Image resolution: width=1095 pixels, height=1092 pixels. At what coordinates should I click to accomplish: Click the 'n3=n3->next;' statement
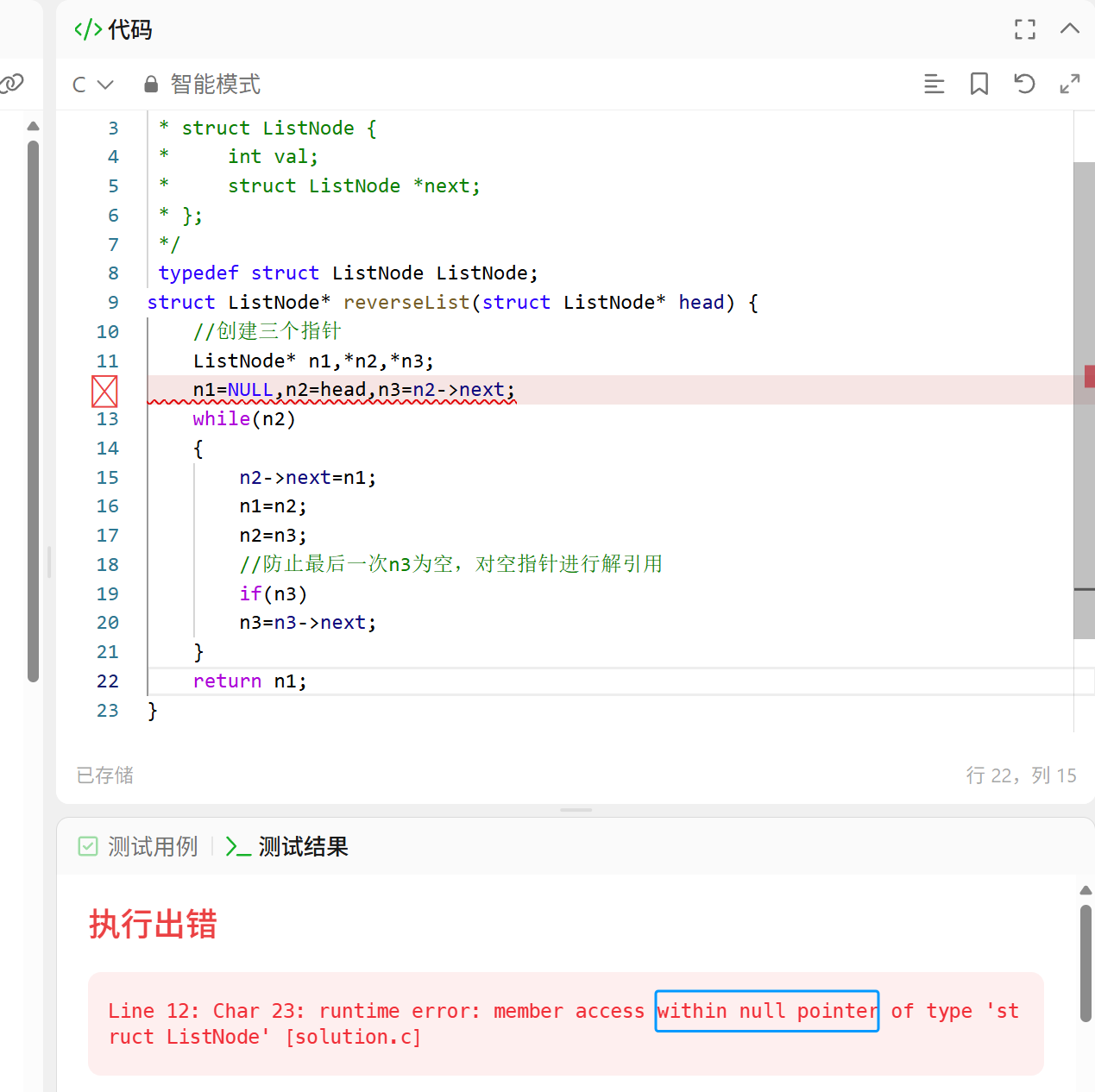(x=308, y=623)
